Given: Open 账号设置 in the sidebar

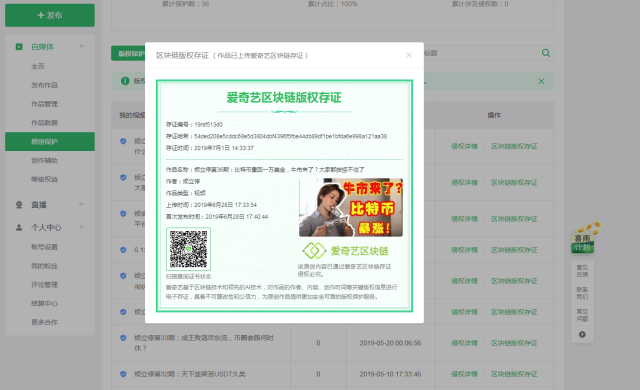Looking at the screenshot, I should coord(44,247).
